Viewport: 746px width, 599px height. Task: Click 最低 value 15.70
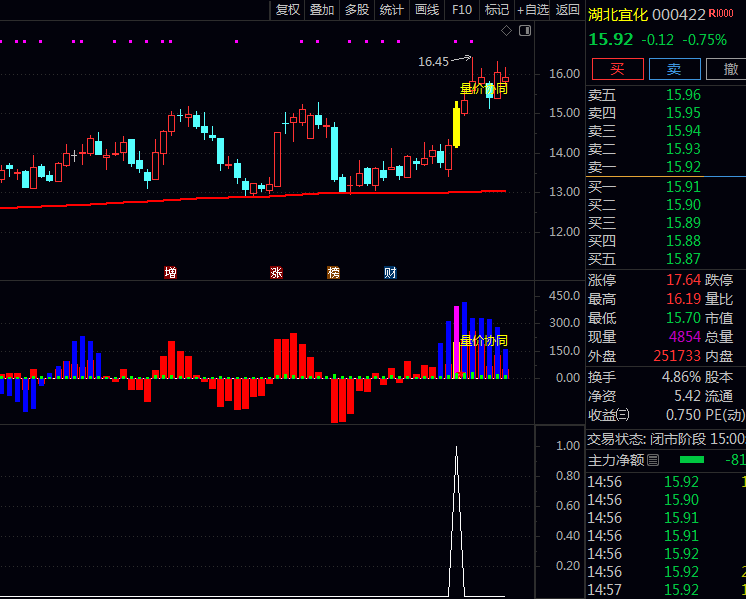[683, 318]
